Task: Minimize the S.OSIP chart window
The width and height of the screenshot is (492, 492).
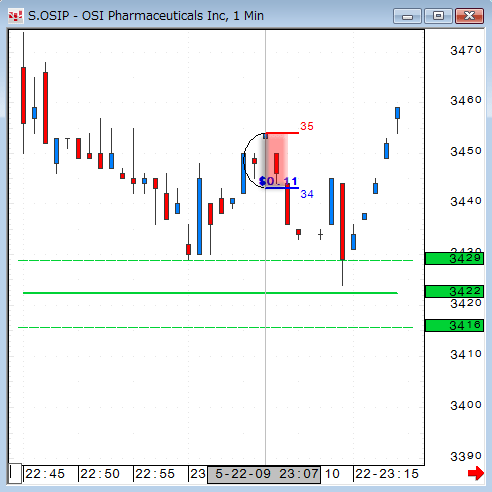Action: (407, 16)
